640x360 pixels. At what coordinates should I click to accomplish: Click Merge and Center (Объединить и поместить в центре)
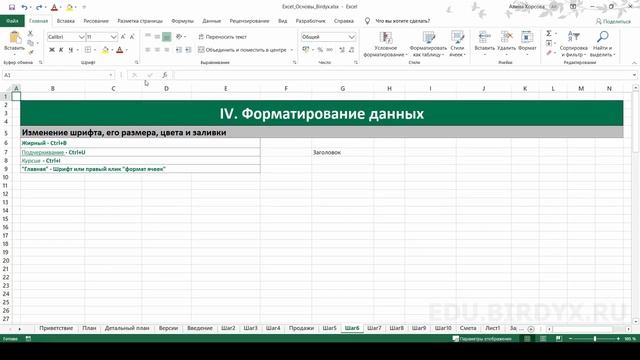242,50
